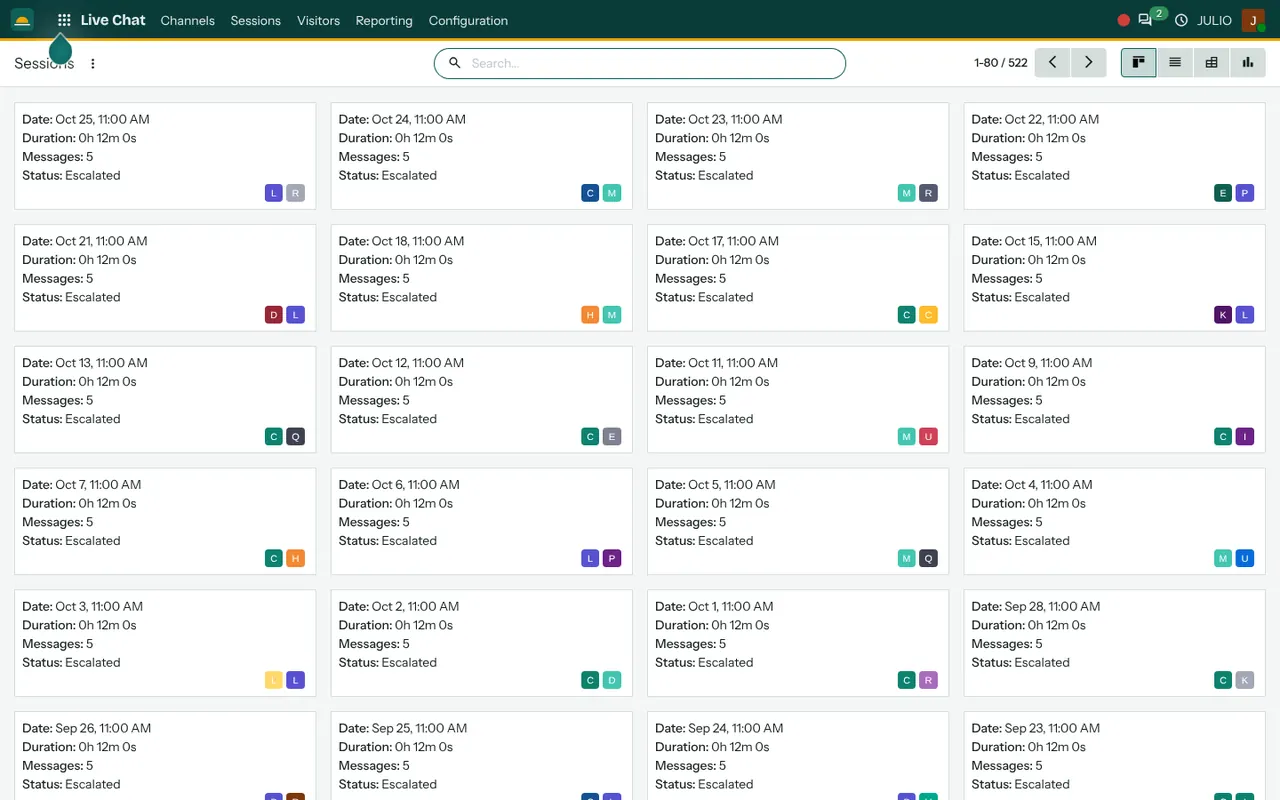Image resolution: width=1280 pixels, height=800 pixels.
Task: Open the Reporting menu
Action: point(384,20)
